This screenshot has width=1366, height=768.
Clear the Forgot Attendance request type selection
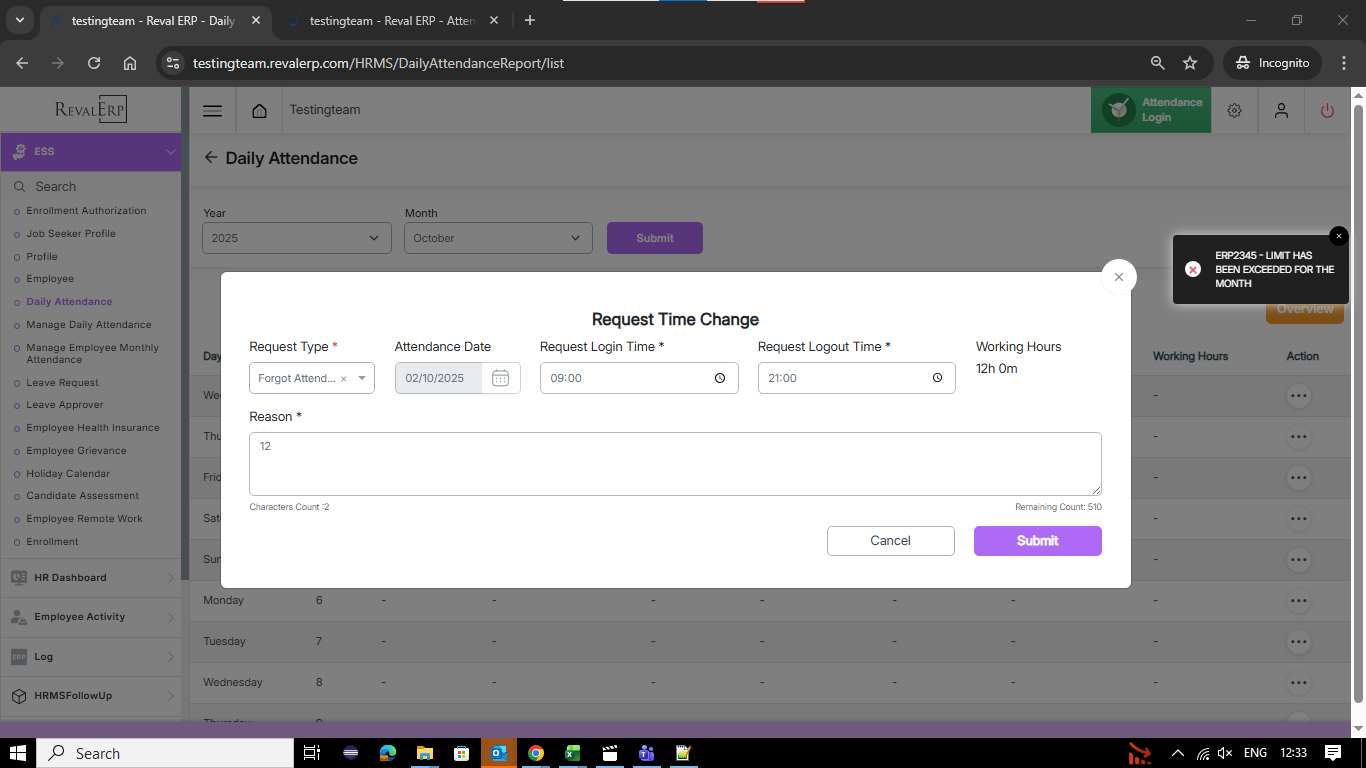[344, 379]
